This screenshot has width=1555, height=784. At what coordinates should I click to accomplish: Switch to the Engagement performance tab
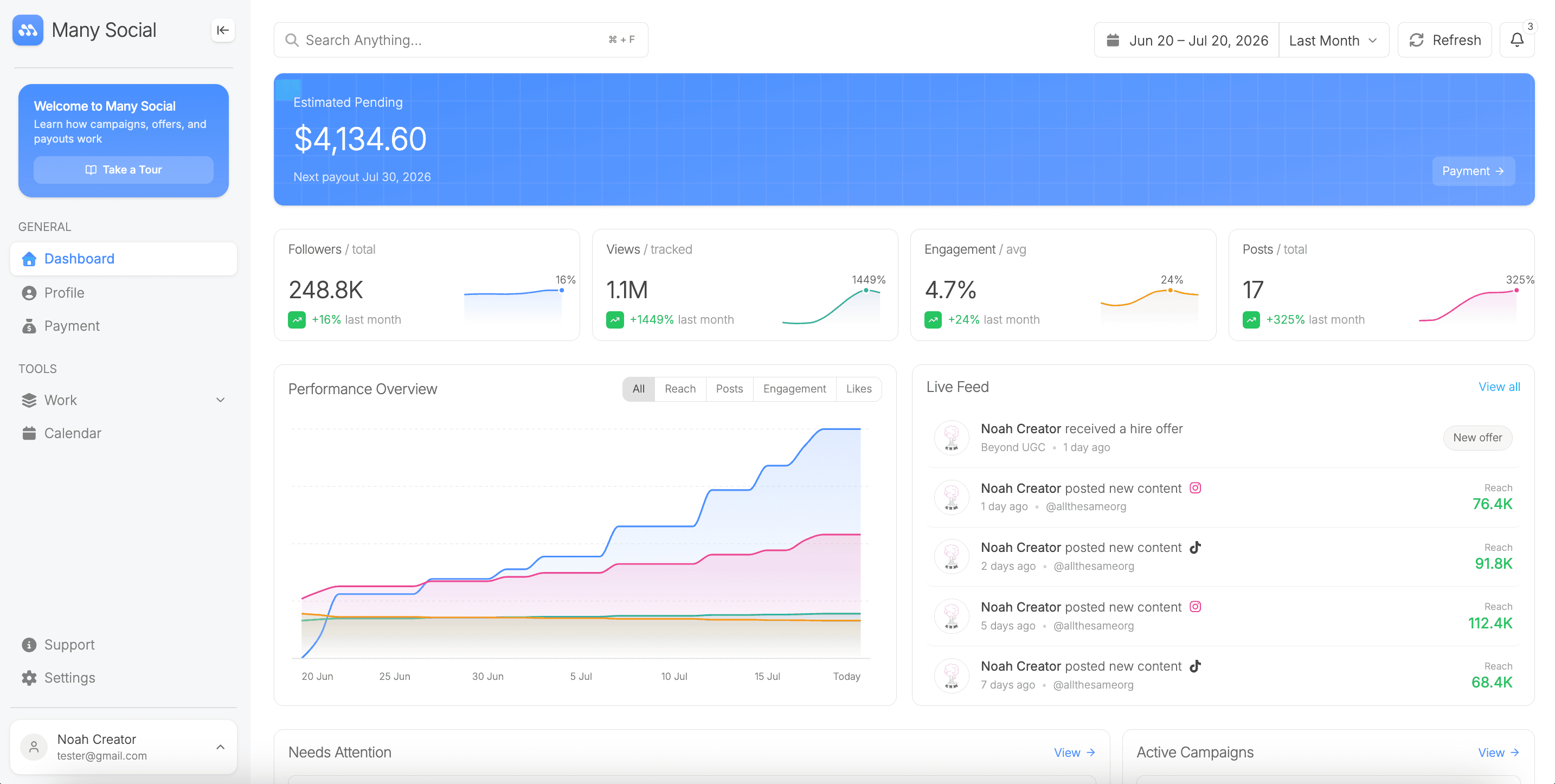pos(794,389)
